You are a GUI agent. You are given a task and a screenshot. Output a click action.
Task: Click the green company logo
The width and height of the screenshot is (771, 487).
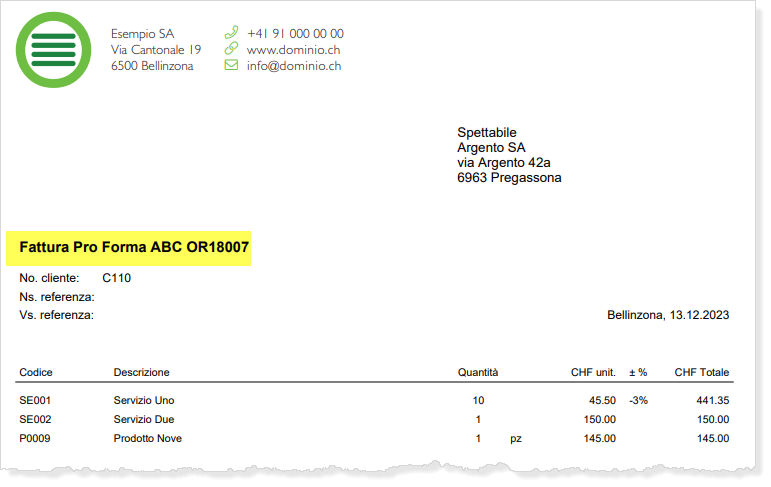pos(55,50)
